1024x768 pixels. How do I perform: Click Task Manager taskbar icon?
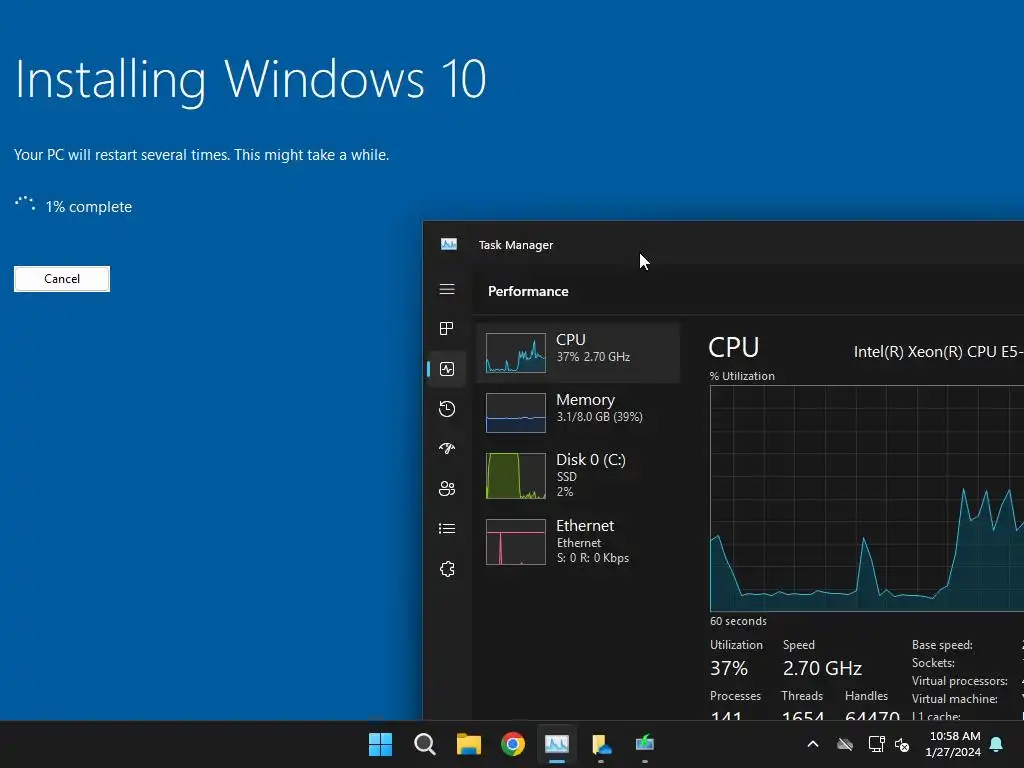coord(557,744)
